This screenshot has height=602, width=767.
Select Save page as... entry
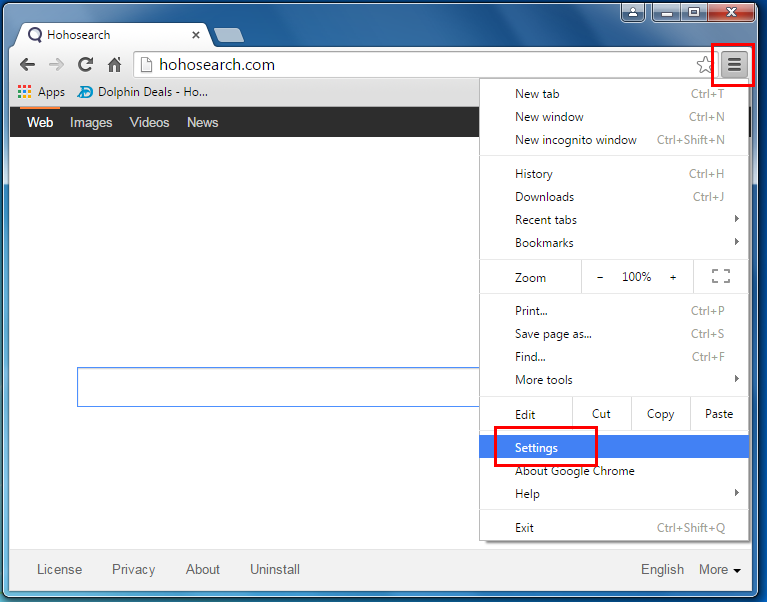point(614,334)
